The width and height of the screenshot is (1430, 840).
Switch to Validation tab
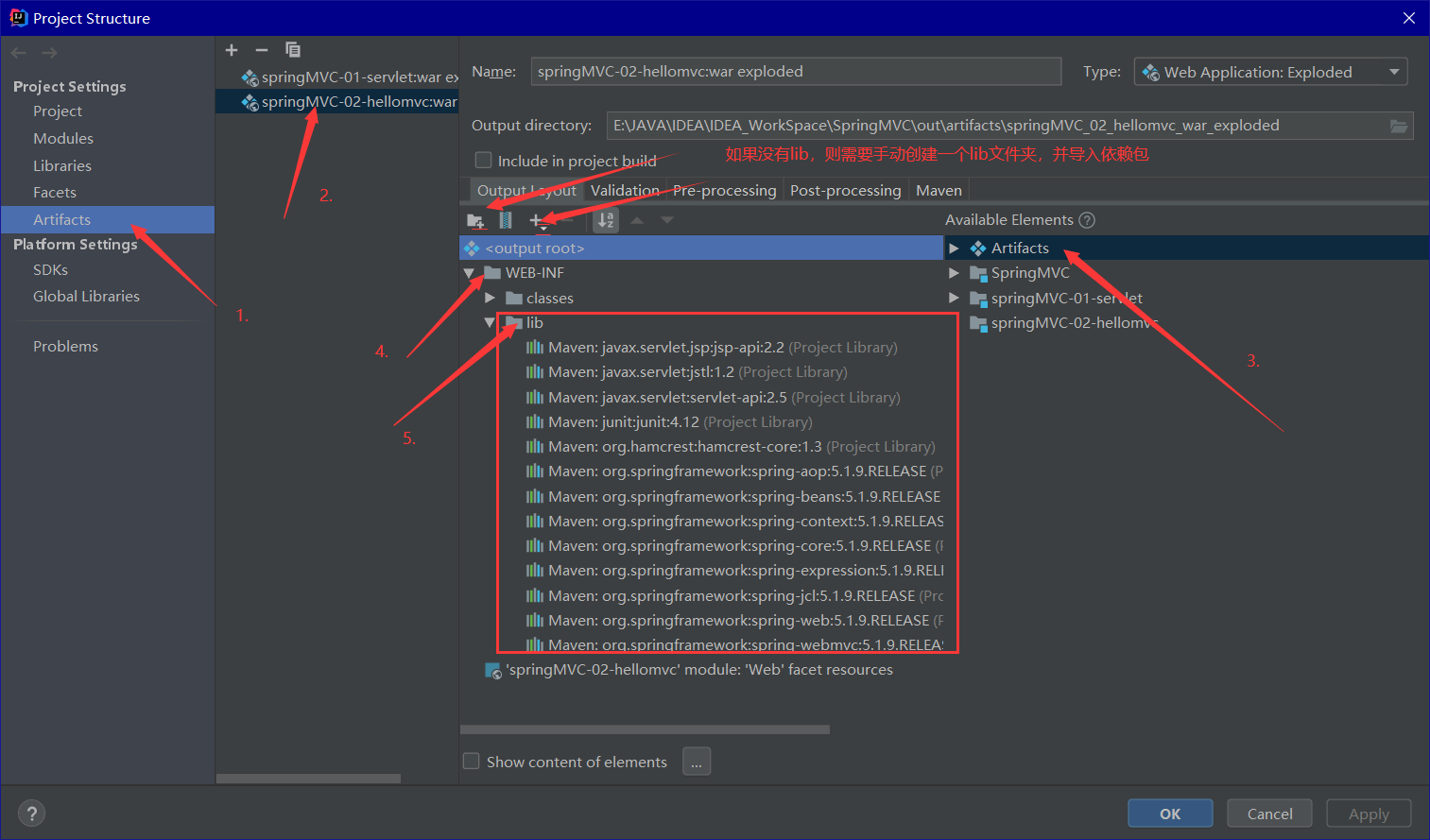pos(625,191)
